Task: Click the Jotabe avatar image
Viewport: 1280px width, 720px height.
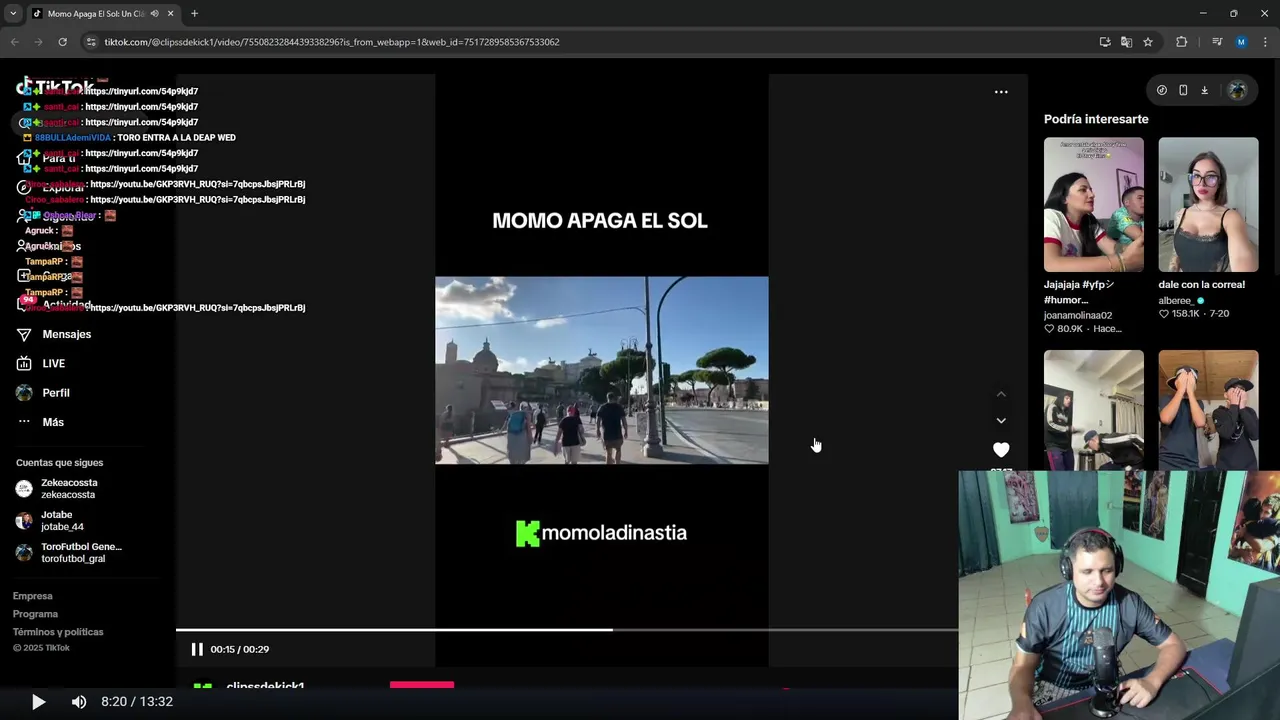Action: coord(24,521)
